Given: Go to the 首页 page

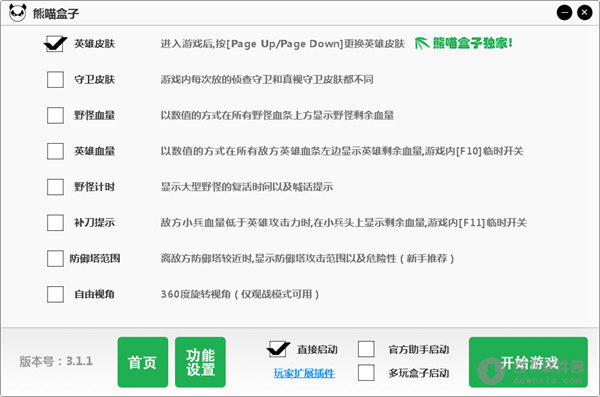Looking at the screenshot, I should tap(143, 362).
